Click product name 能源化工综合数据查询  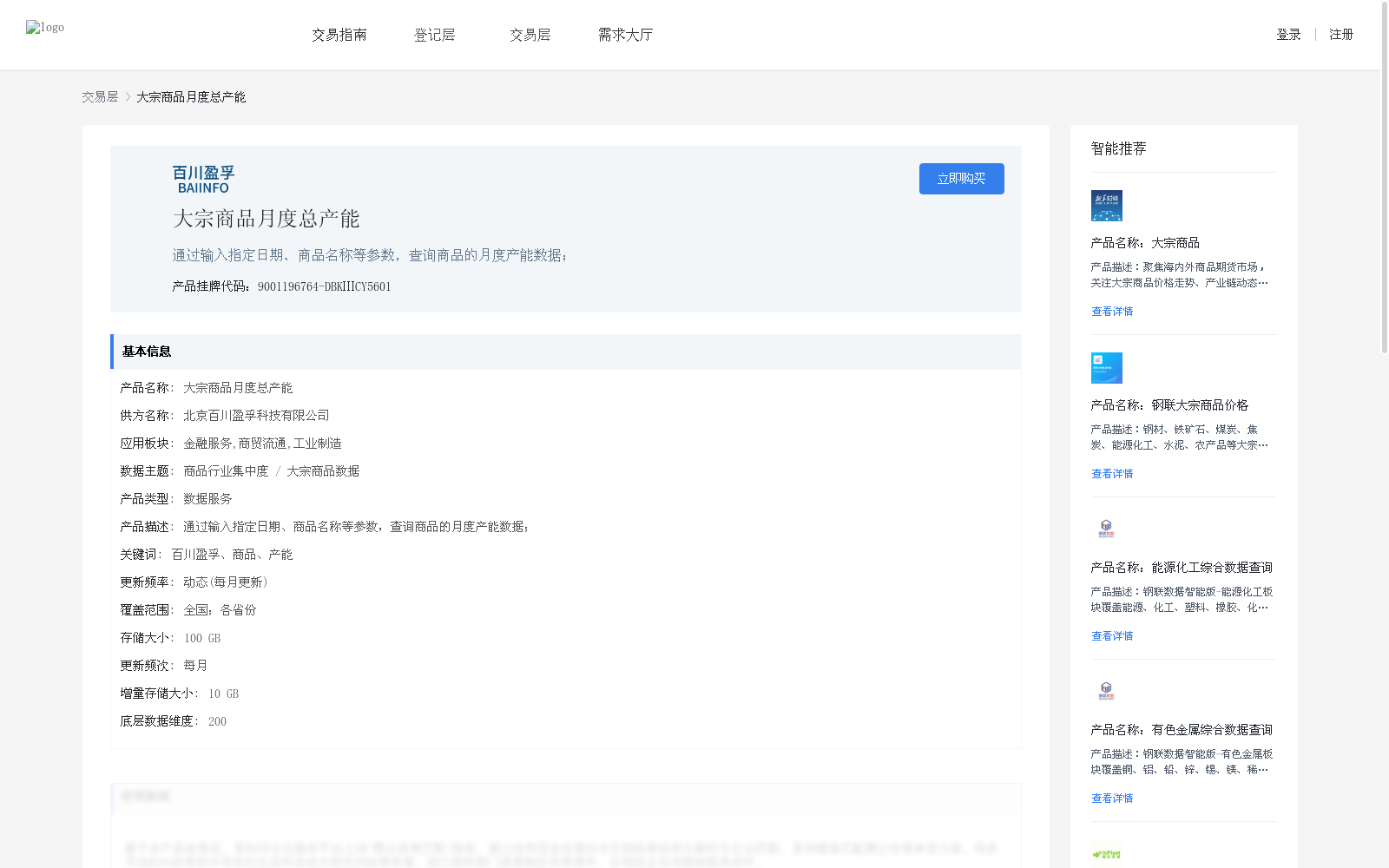pos(1182,568)
